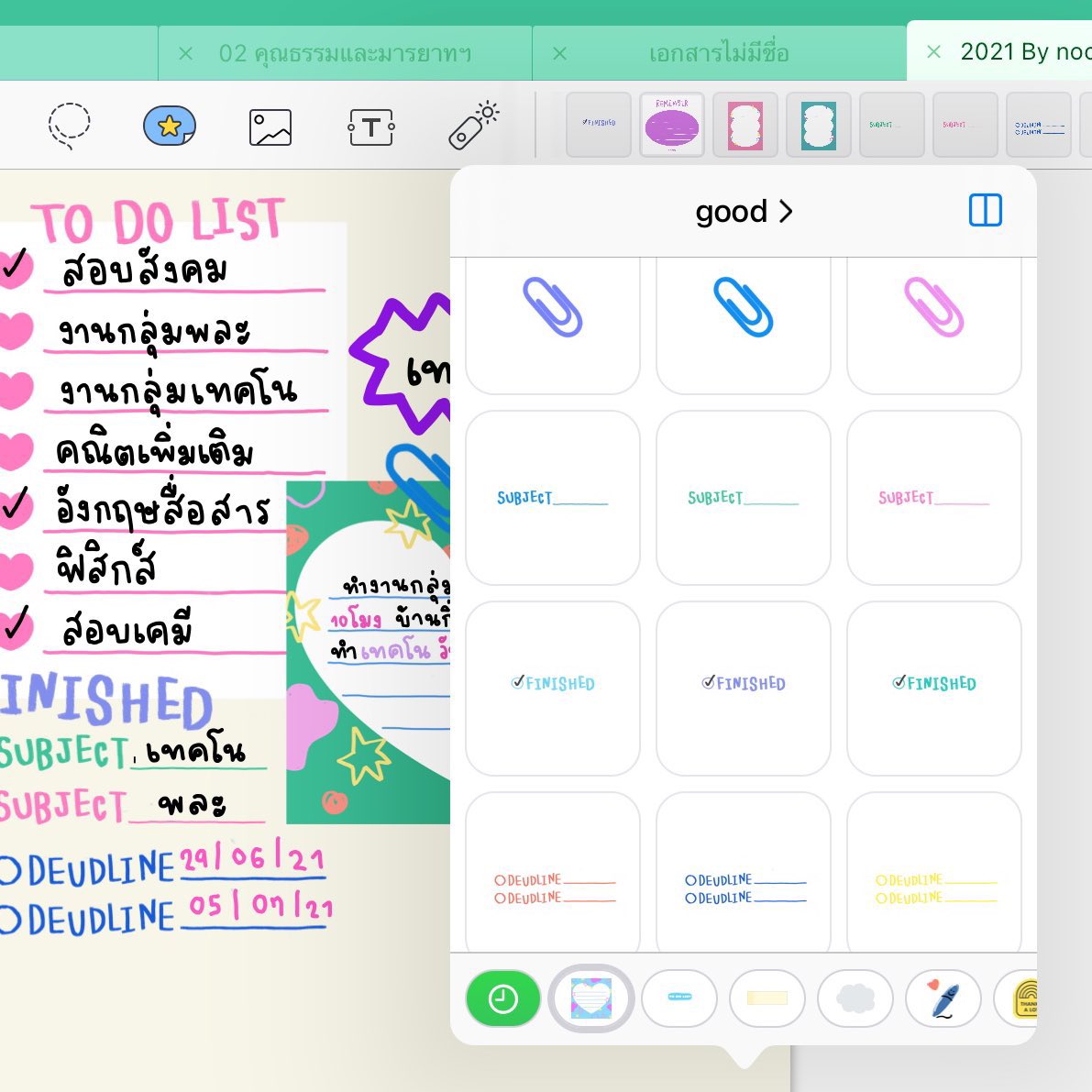Insert the yellow DEUDLINE sticker

point(934,873)
